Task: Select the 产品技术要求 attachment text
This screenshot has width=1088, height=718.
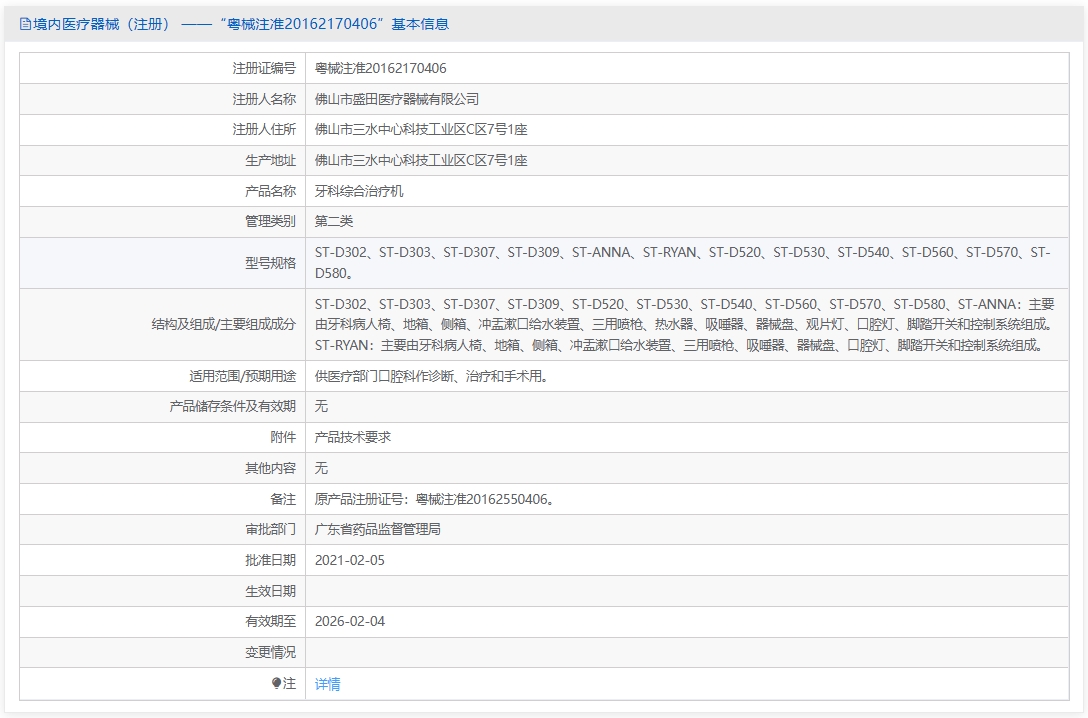Action: (352, 437)
